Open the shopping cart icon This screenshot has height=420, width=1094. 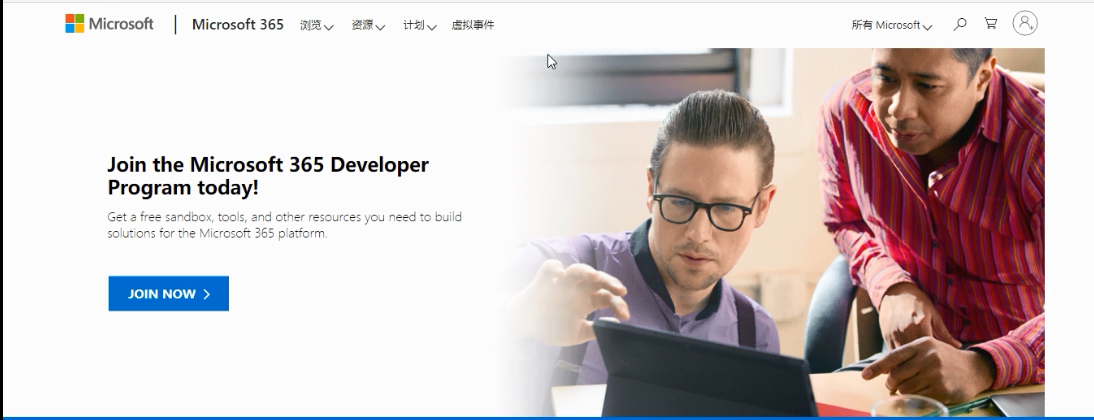[x=991, y=24]
